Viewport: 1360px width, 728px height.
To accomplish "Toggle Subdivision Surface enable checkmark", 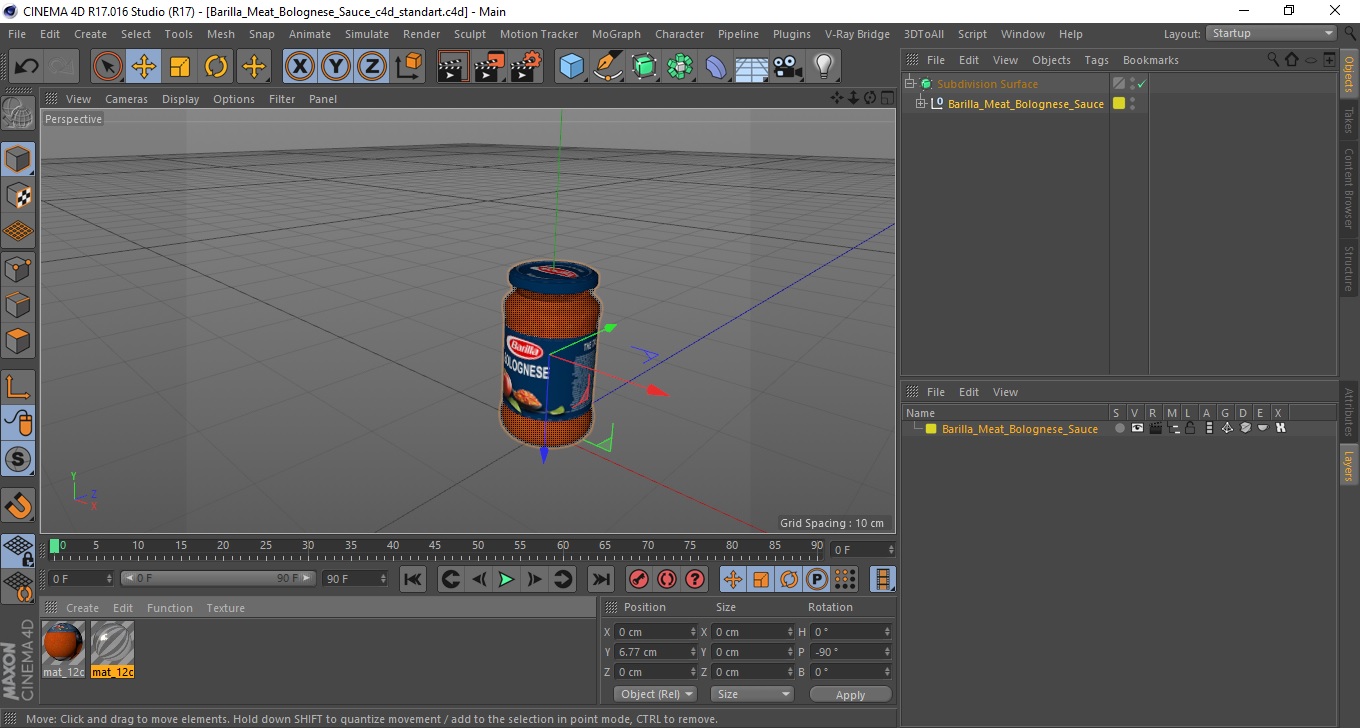I will click(1141, 84).
